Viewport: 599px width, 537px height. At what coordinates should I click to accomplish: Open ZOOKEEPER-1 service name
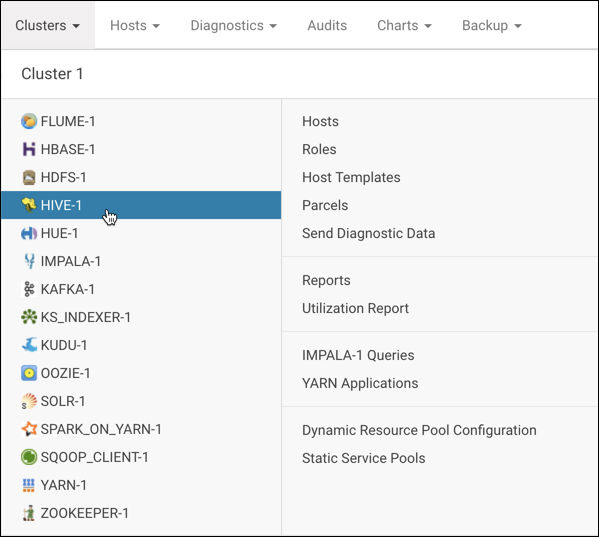[84, 513]
